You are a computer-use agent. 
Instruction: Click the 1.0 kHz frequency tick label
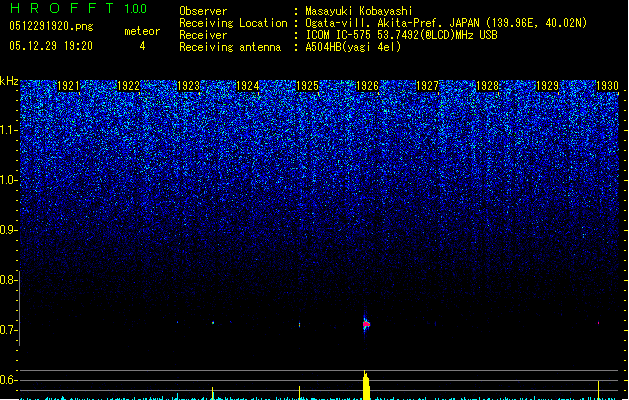tap(9, 180)
